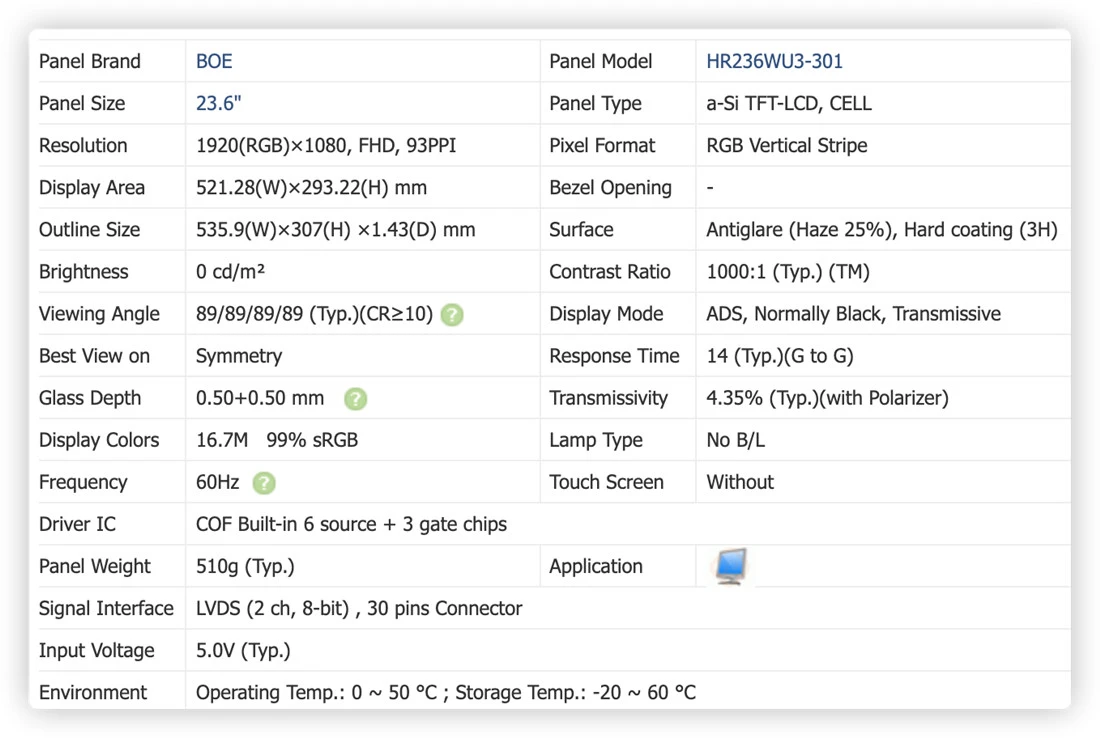
Task: Select the Brightness label
Action: click(83, 271)
